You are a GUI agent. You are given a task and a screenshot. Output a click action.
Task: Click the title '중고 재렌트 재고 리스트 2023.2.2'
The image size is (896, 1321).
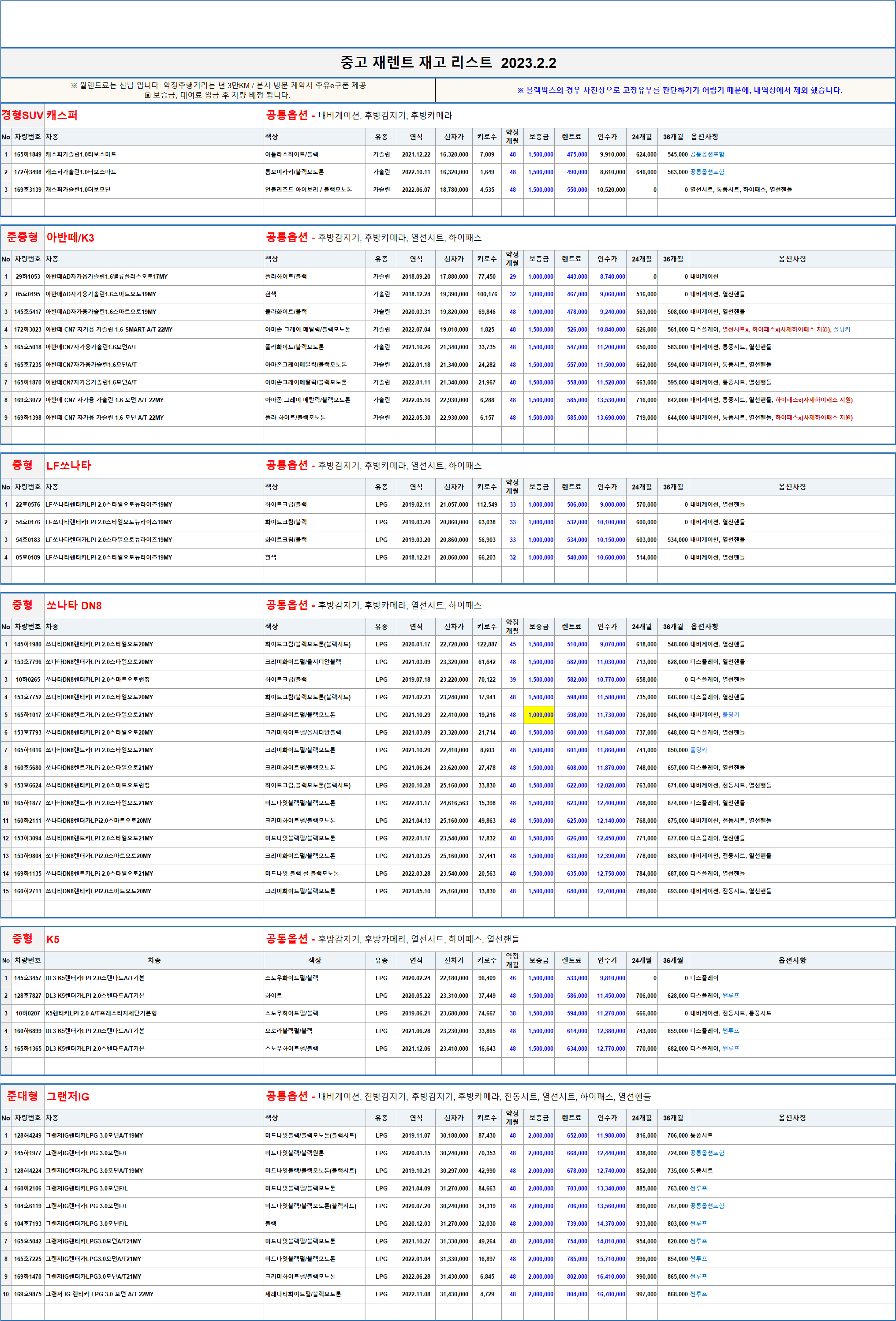[448, 63]
